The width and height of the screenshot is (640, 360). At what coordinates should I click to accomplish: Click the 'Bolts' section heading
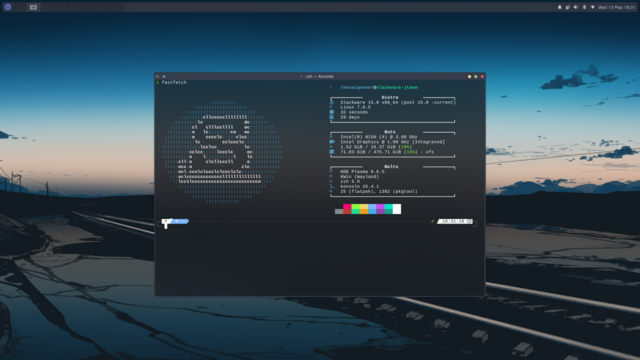pyautogui.click(x=391, y=167)
